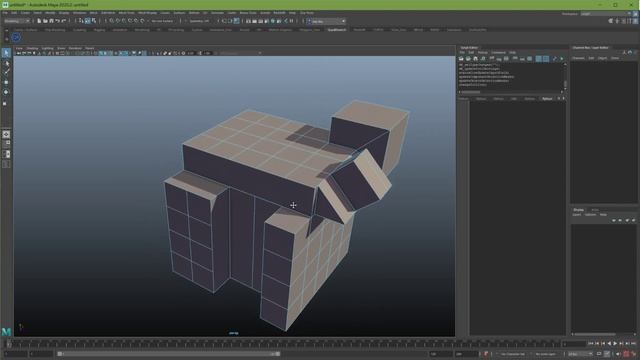Toggle playback loop mode icon
Screen dimensions: 640x360
(599, 354)
